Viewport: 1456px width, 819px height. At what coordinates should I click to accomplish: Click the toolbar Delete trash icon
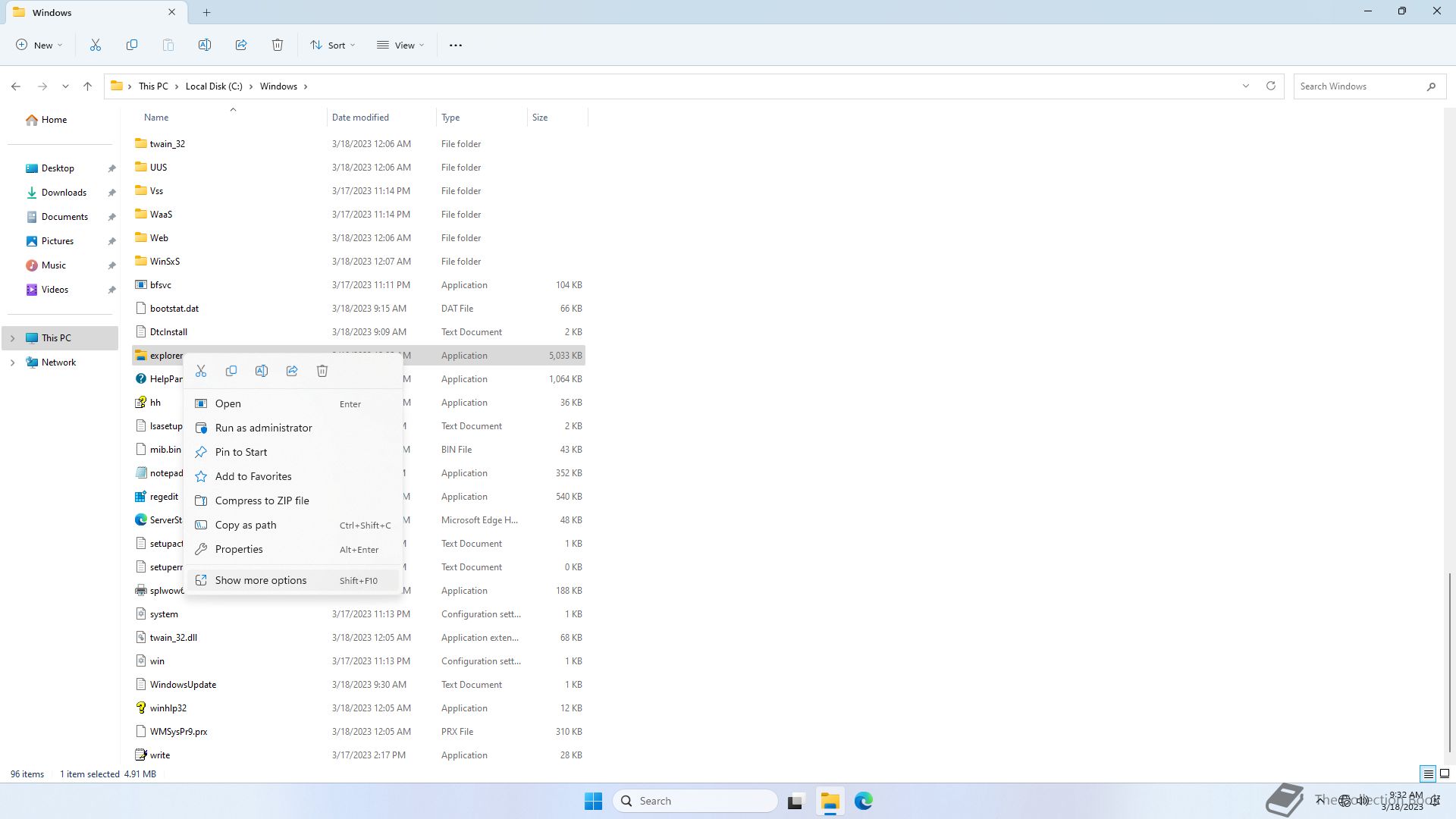pyautogui.click(x=278, y=45)
